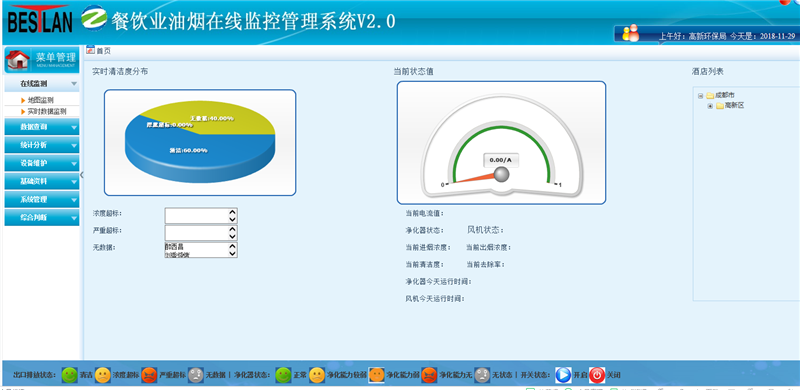Screen dimensions: 800x390
Task: Click the green 清洁 smiley icon
Action: click(69, 375)
